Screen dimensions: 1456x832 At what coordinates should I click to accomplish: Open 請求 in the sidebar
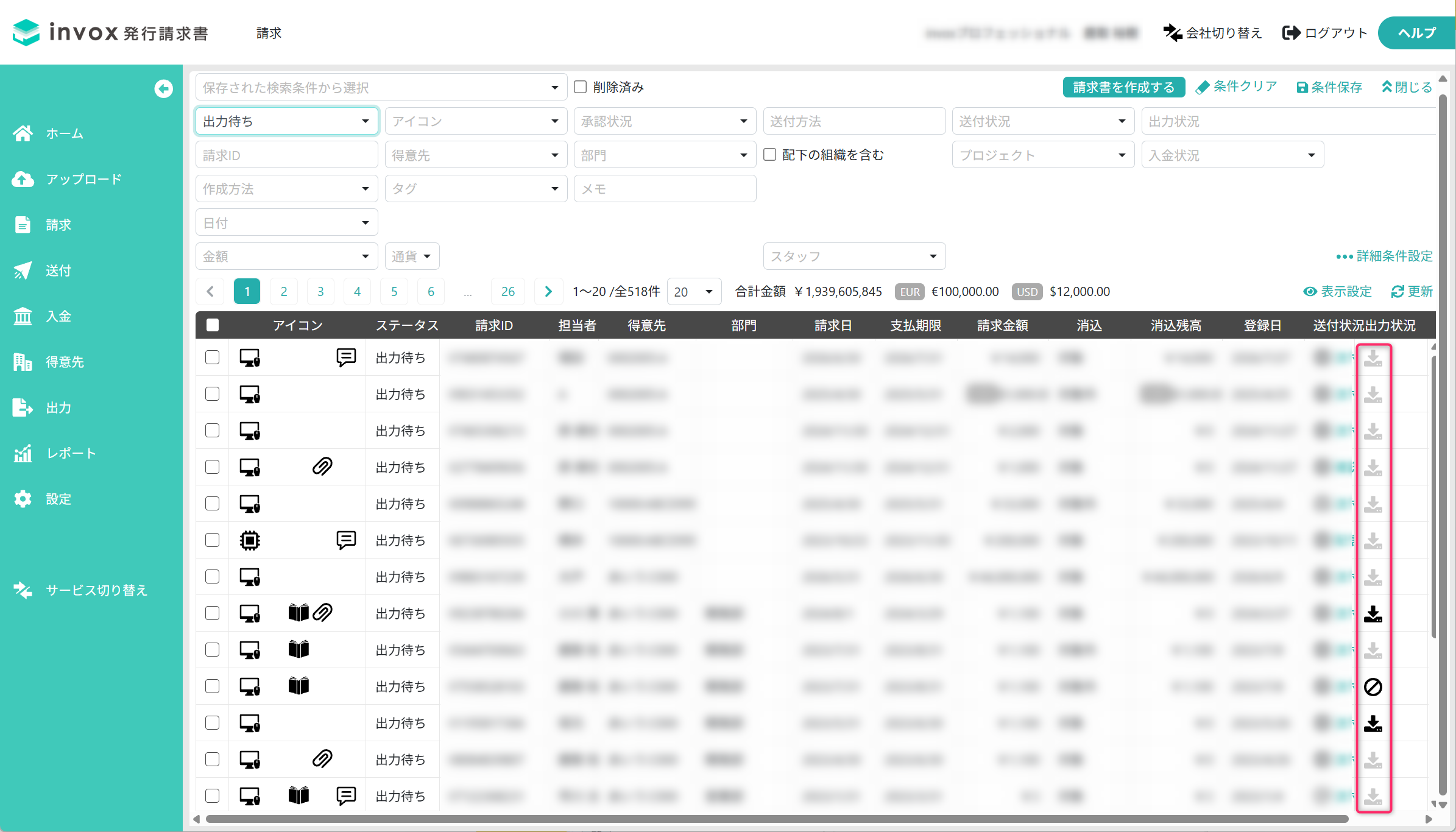pos(42,225)
